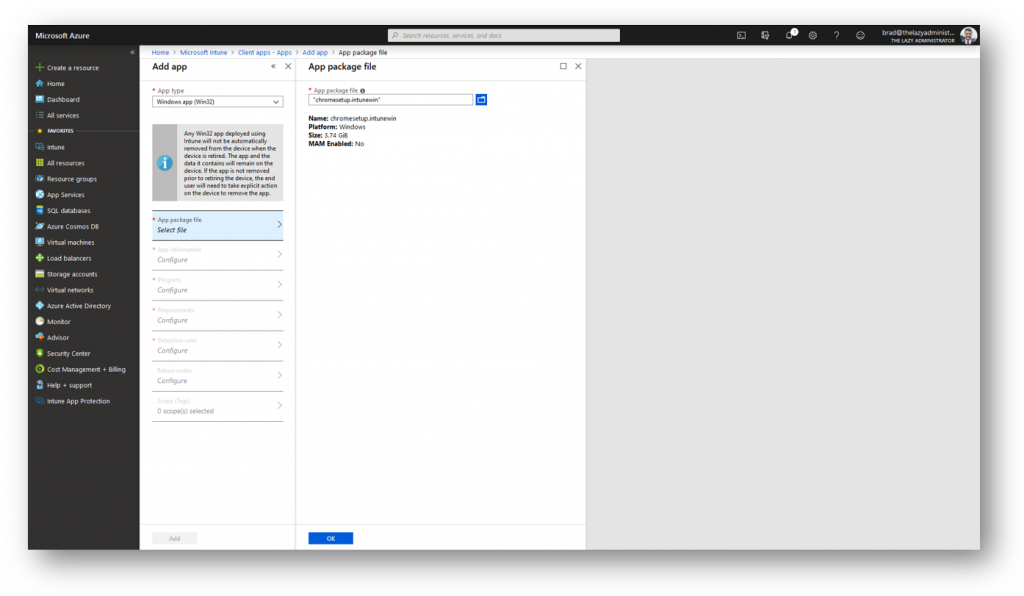Open Help + support in sidebar
This screenshot has height=596, width=1024.
(x=63, y=385)
